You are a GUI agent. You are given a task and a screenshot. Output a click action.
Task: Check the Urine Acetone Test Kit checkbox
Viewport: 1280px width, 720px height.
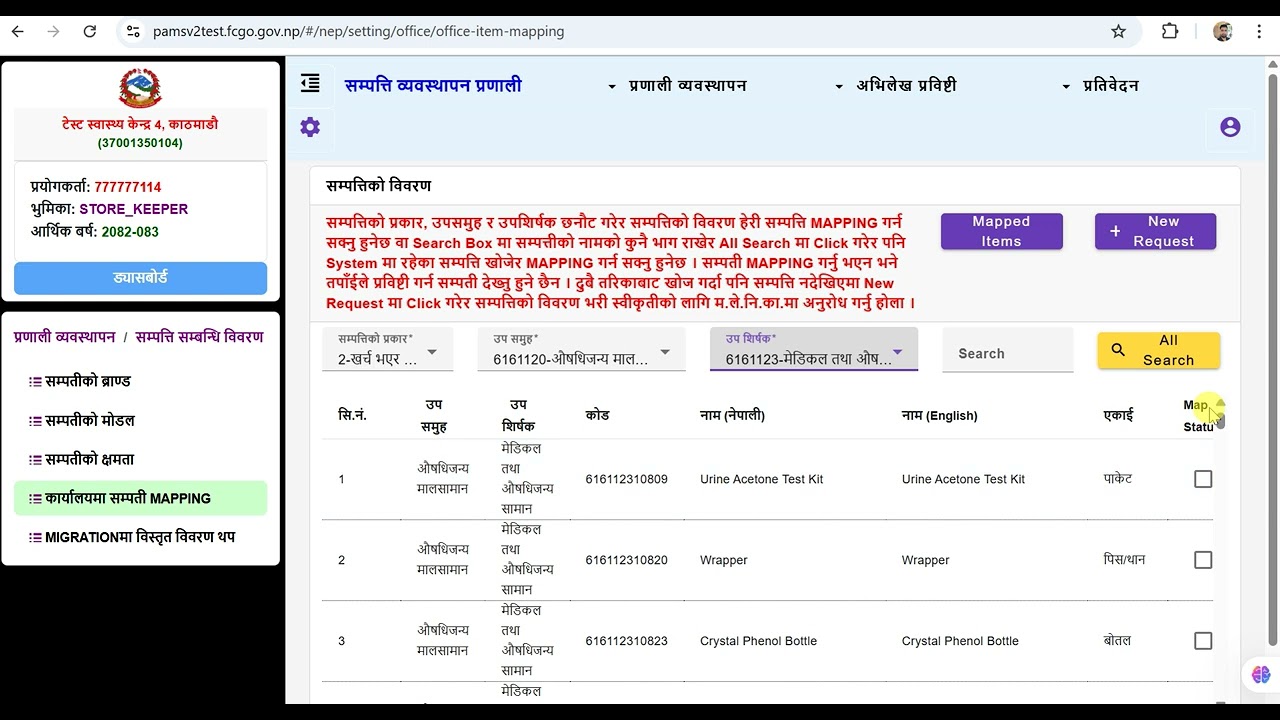tap(1203, 479)
